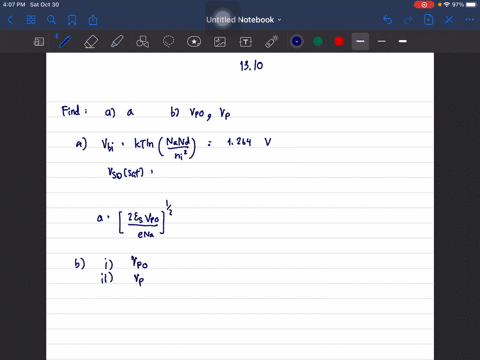480x360 pixels.
Task: Select the selected medium stroke thickness
Action: click(x=360, y=41)
